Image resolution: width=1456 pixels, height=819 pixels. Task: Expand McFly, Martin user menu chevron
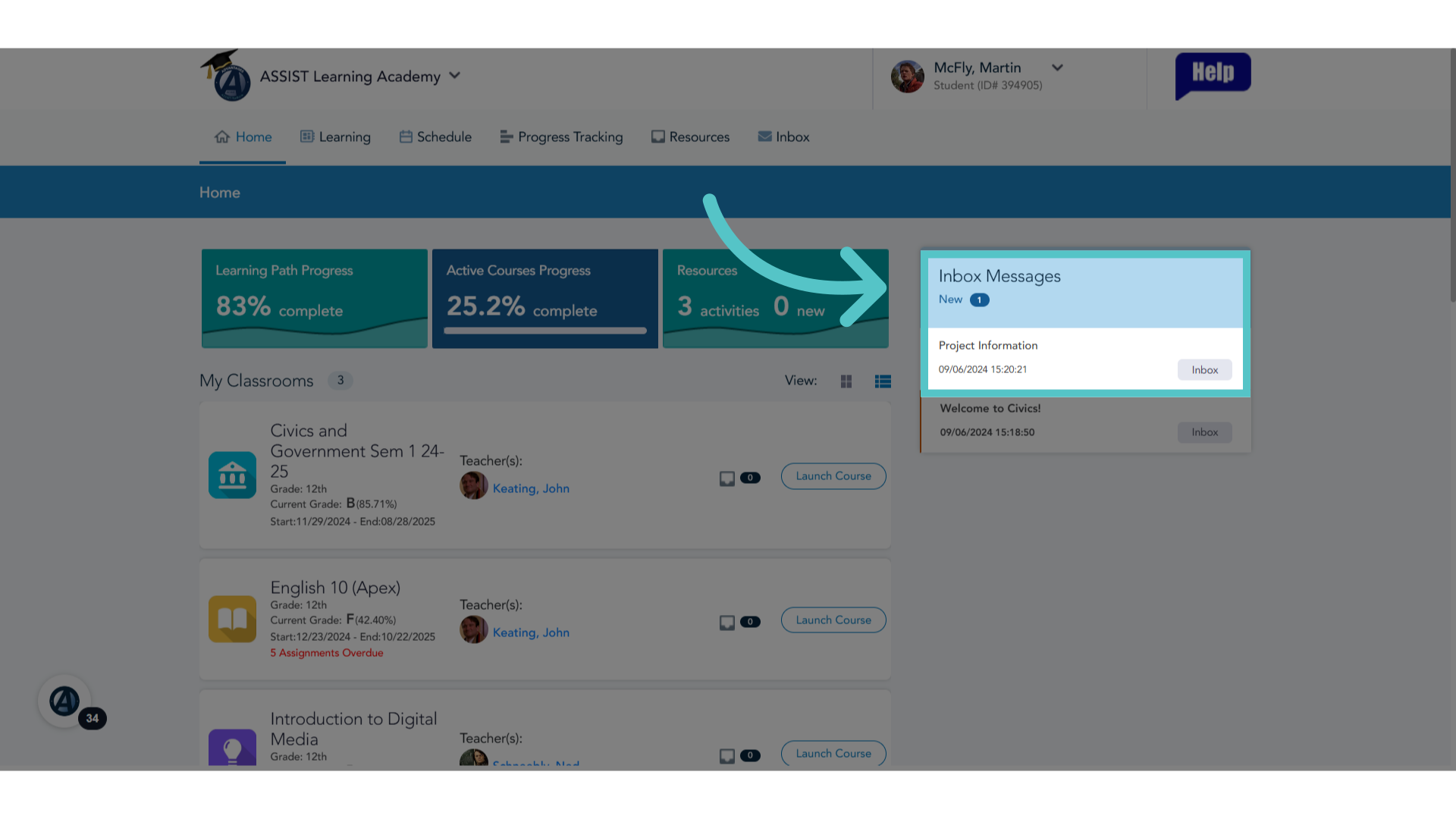click(1057, 67)
